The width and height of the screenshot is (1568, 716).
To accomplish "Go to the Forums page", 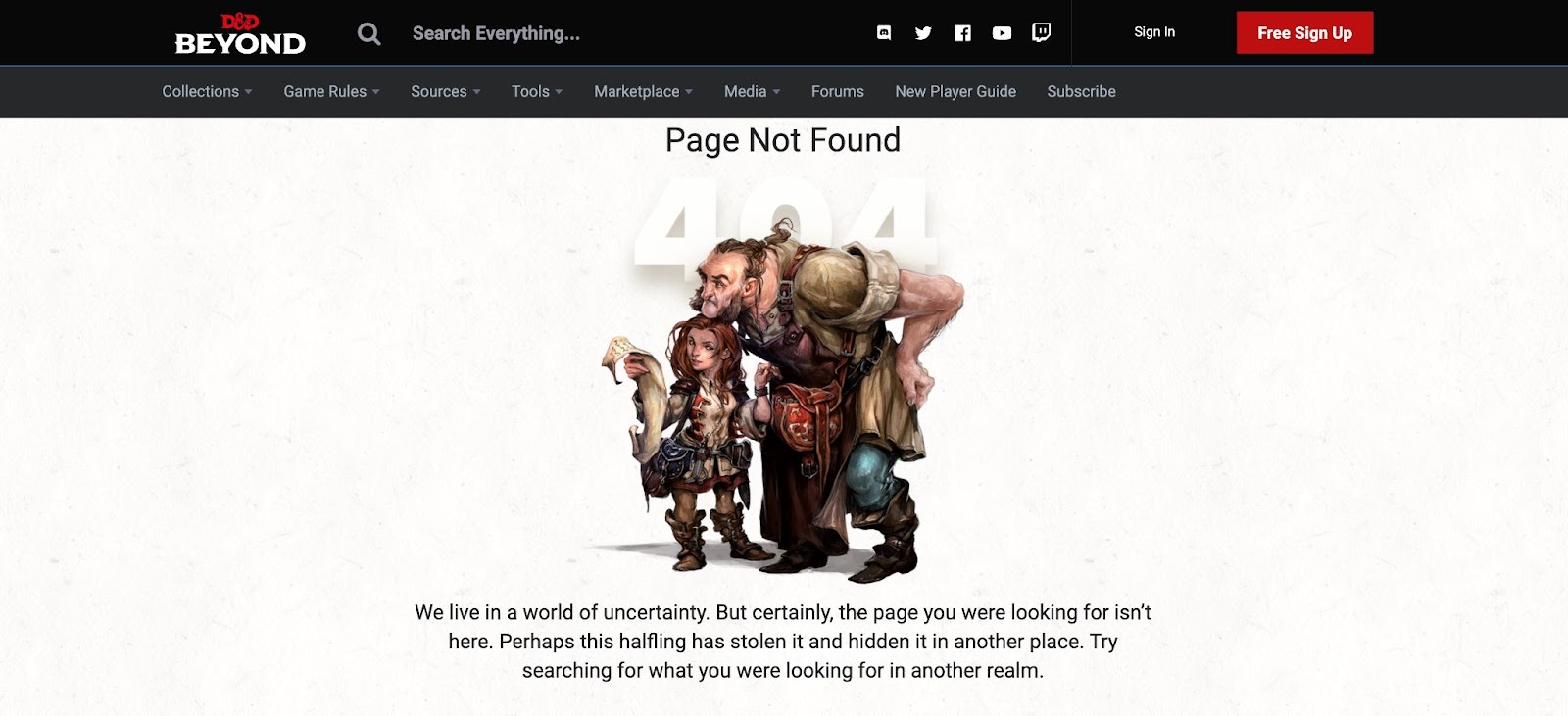I will (838, 91).
